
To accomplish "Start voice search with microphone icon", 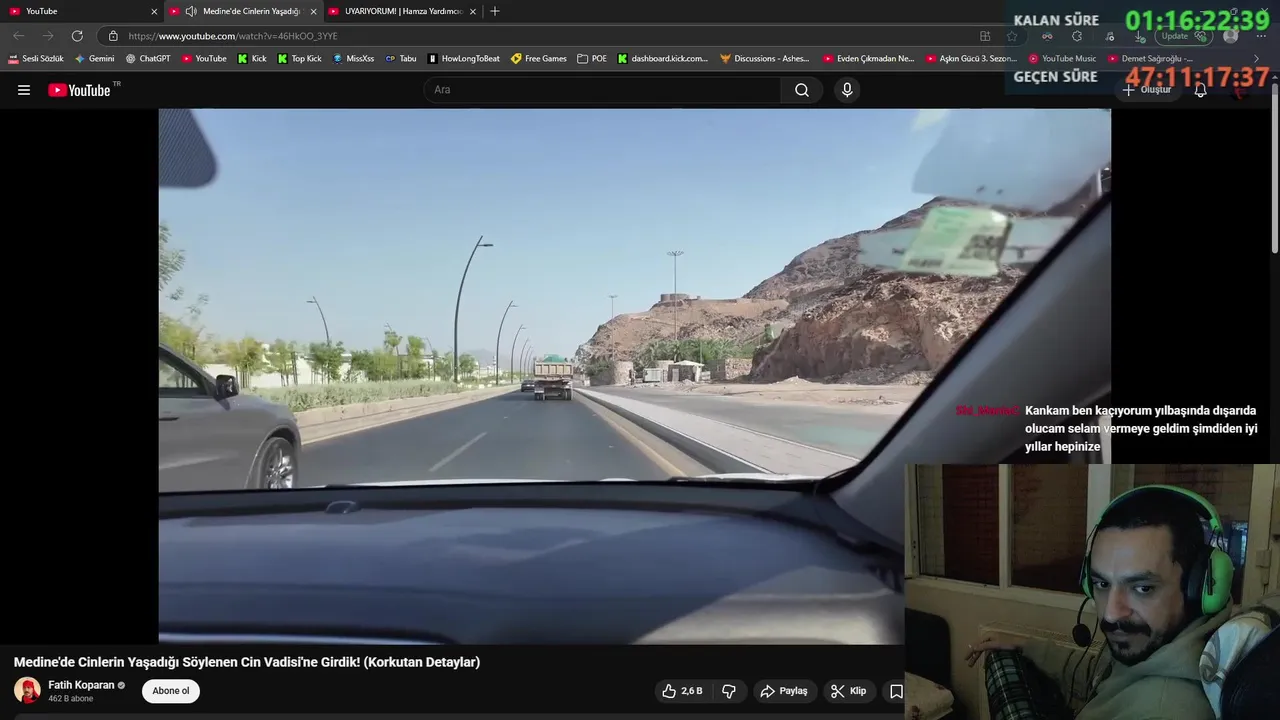I will coord(847,90).
